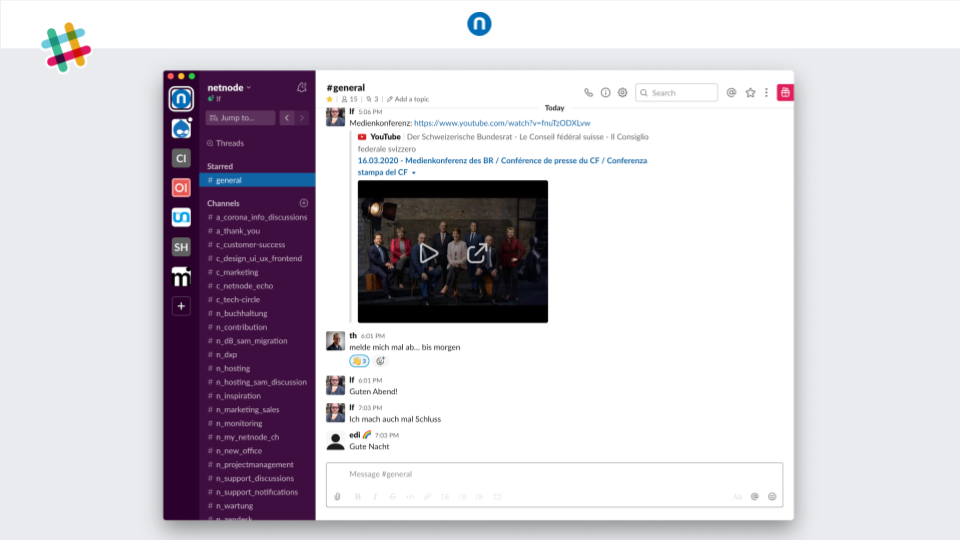Viewport: 960px width, 540px height.
Task: Play the embedded Medienkonferenz video
Action: [429, 253]
